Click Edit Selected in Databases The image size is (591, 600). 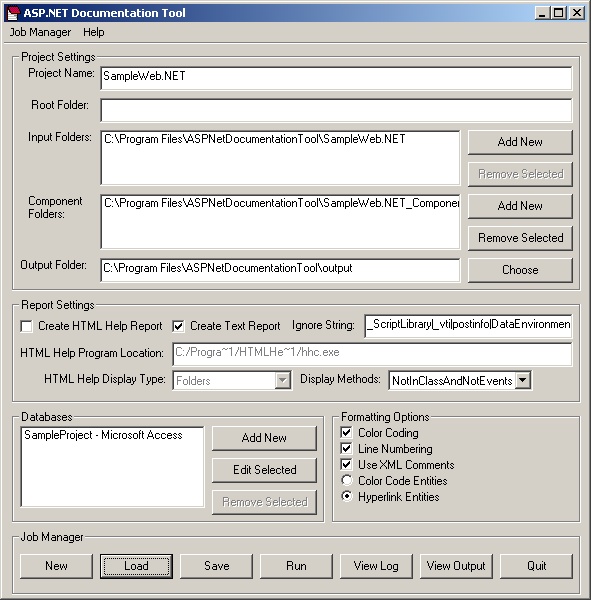click(264, 470)
